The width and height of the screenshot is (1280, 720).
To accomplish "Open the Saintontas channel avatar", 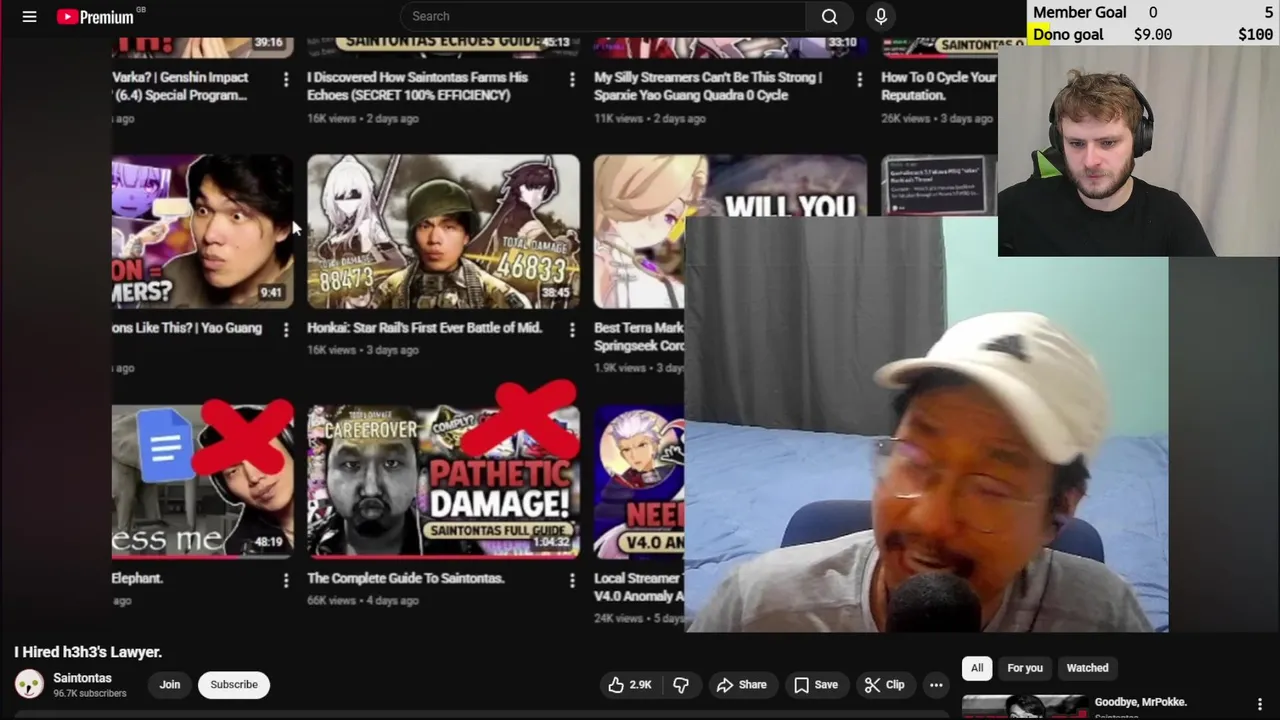I will (29, 685).
